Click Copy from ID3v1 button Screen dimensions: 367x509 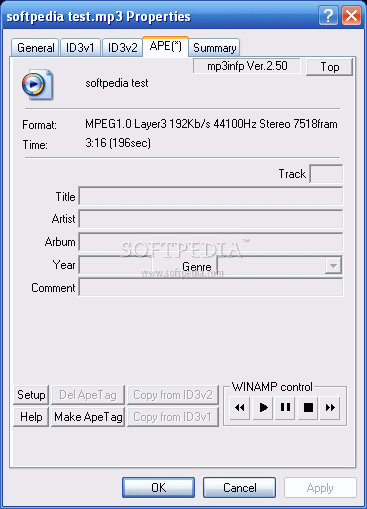(x=173, y=417)
